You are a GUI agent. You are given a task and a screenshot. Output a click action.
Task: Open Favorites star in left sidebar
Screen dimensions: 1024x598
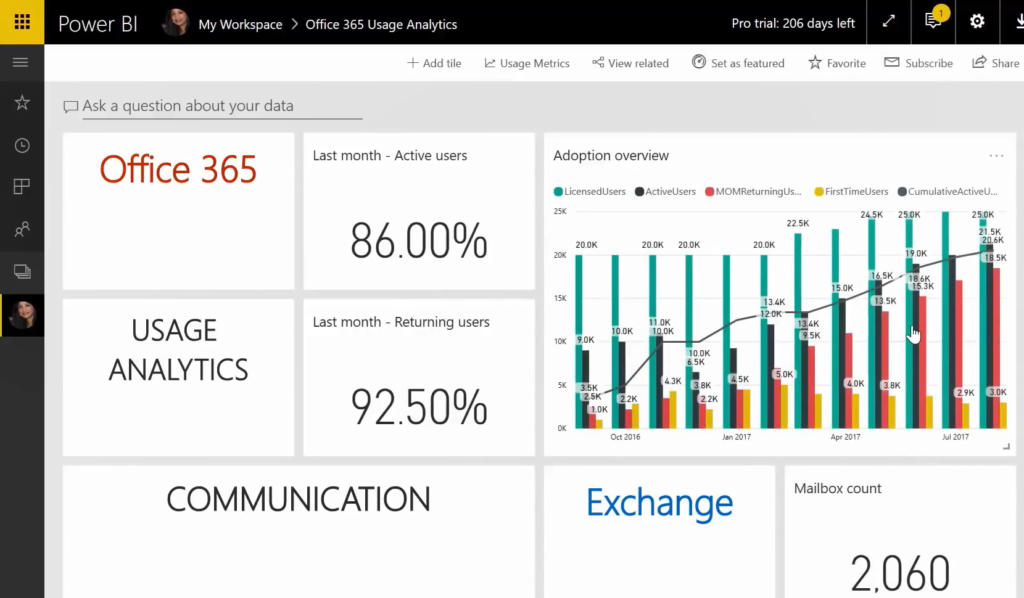click(x=22, y=102)
